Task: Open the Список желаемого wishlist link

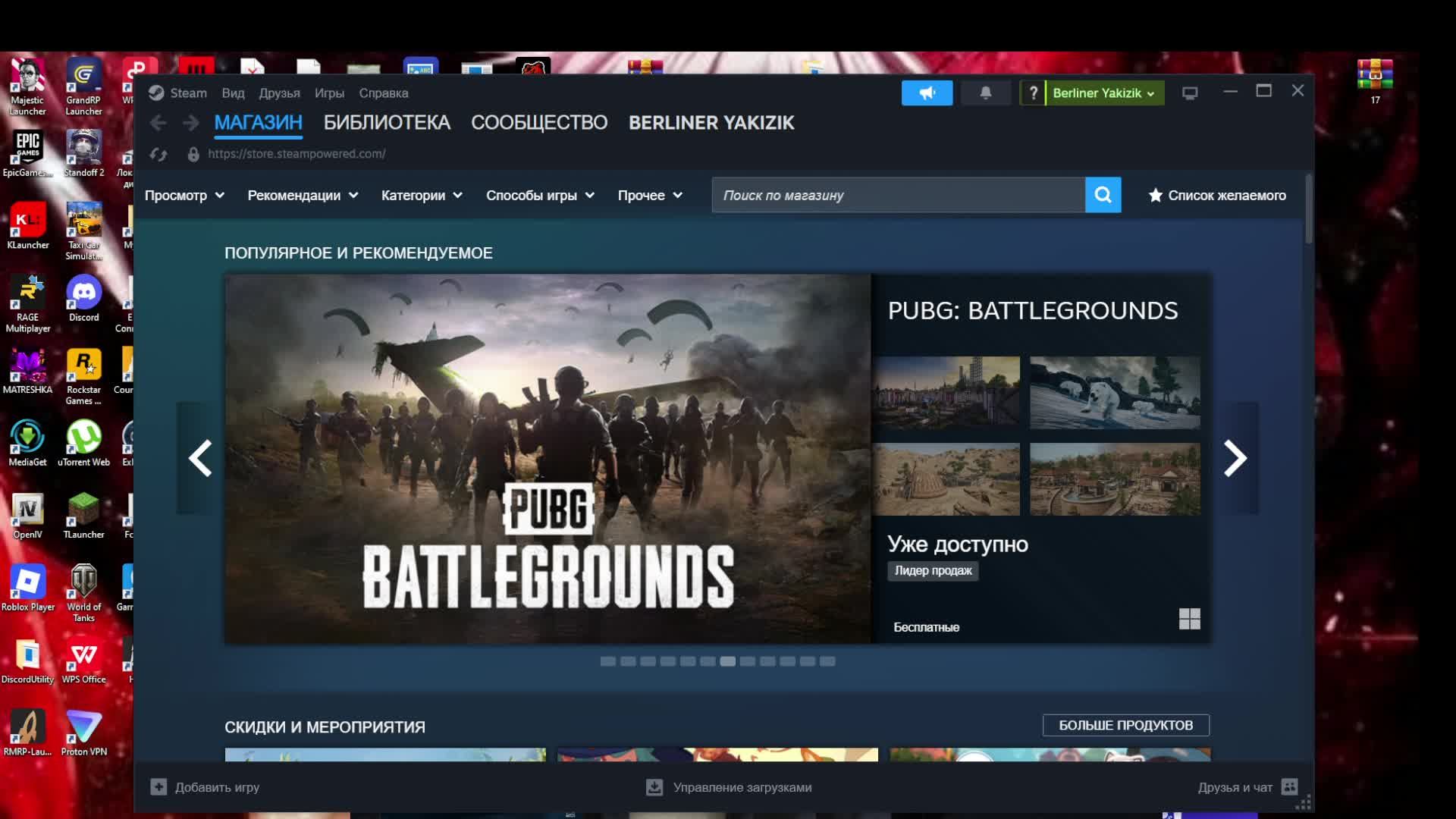Action: click(x=1217, y=195)
